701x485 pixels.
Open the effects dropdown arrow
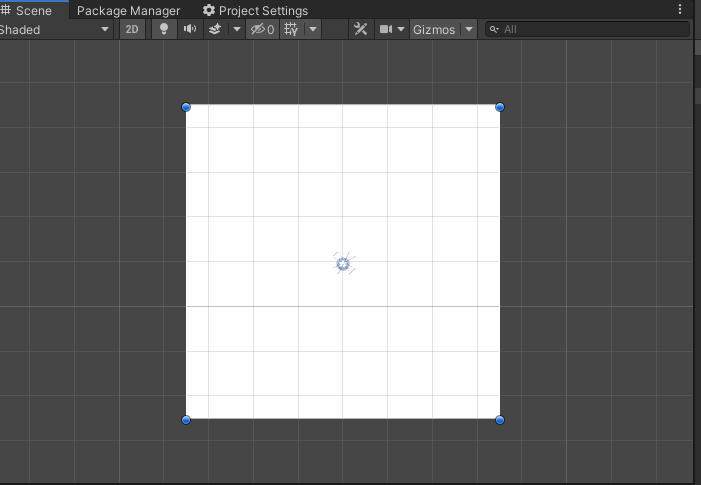[236, 30]
